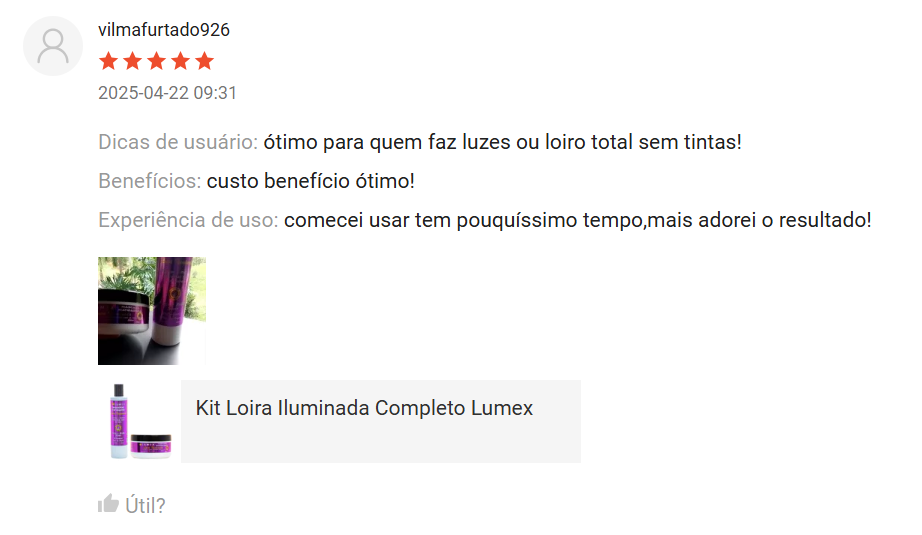Select the second rating star
This screenshot has height=535, width=922.
click(133, 61)
